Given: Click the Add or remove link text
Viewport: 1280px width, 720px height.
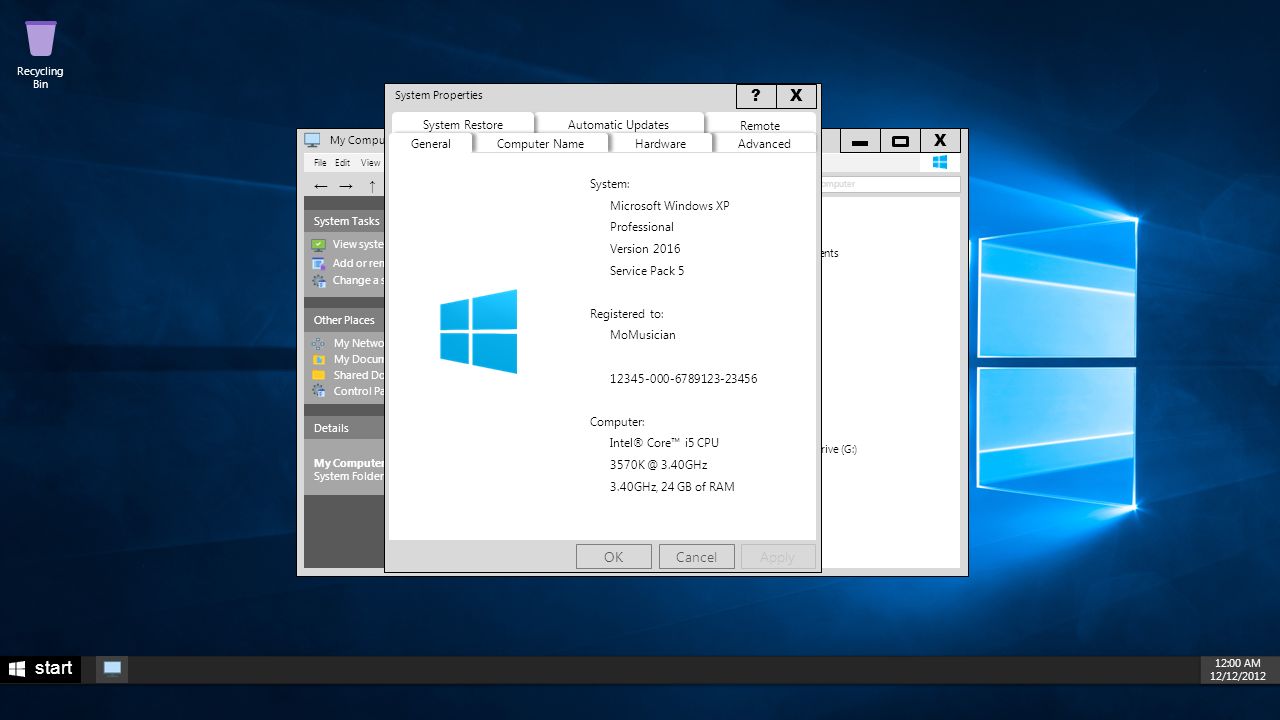Looking at the screenshot, I should click(x=358, y=264).
